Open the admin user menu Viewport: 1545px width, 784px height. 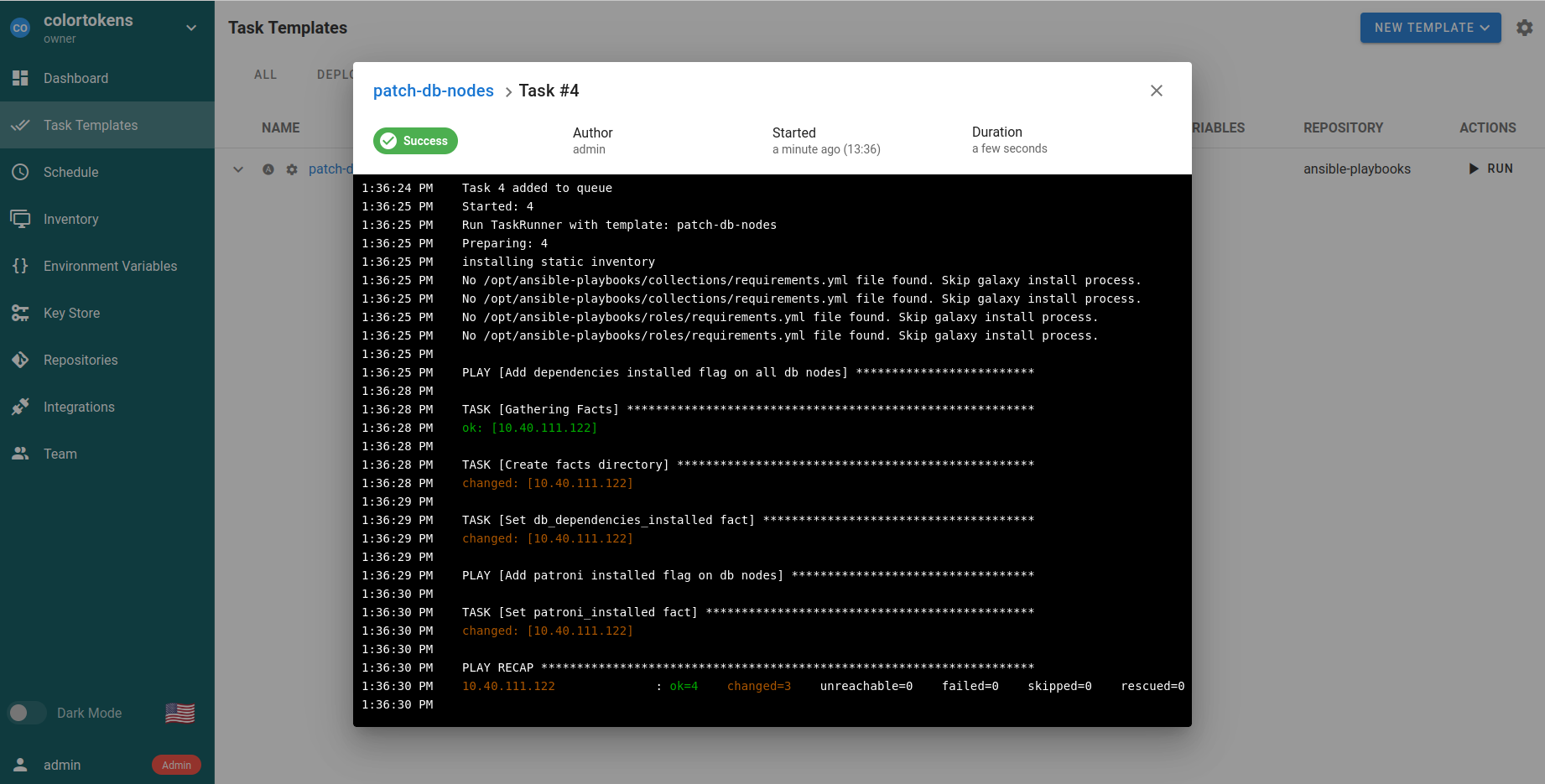click(x=62, y=765)
